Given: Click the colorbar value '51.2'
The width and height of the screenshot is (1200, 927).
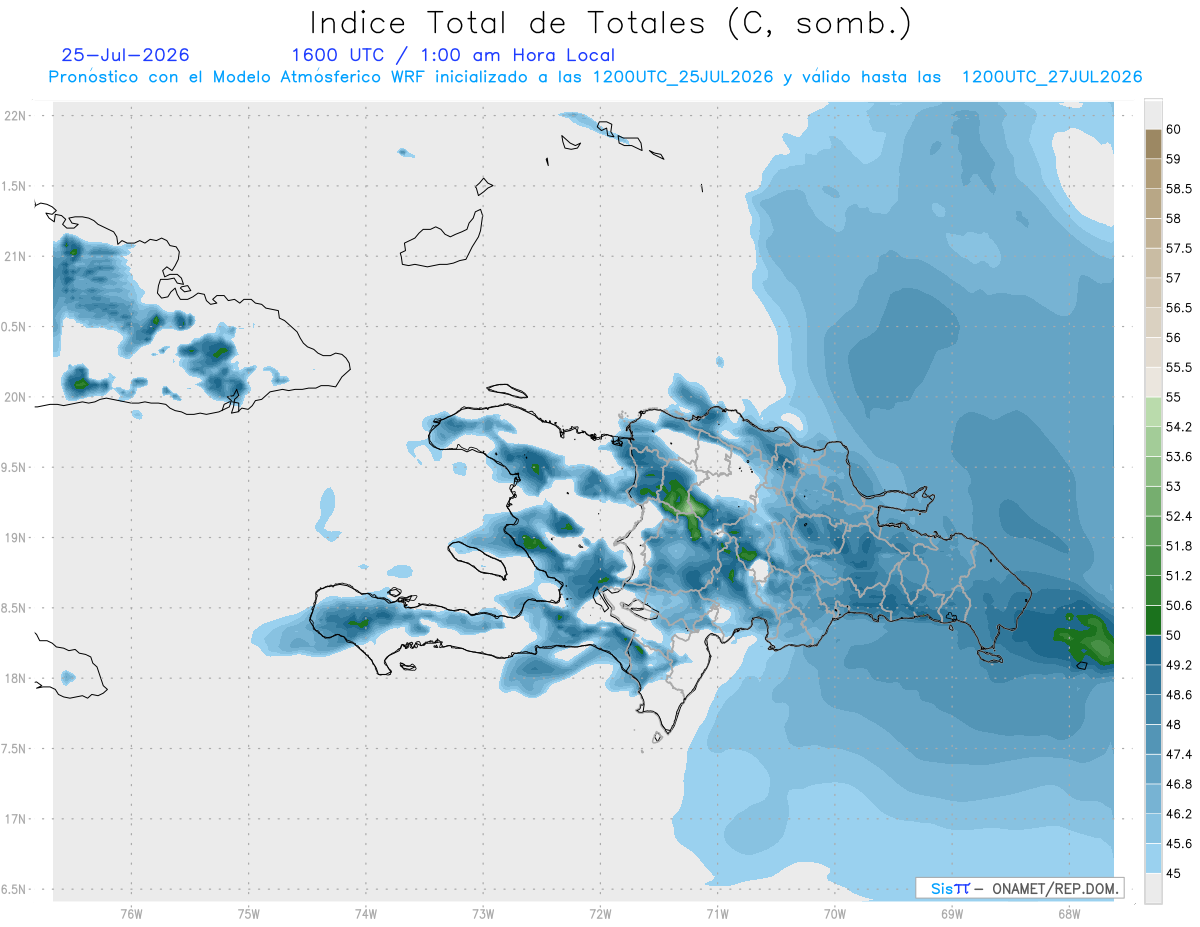Looking at the screenshot, I should tap(1178, 576).
